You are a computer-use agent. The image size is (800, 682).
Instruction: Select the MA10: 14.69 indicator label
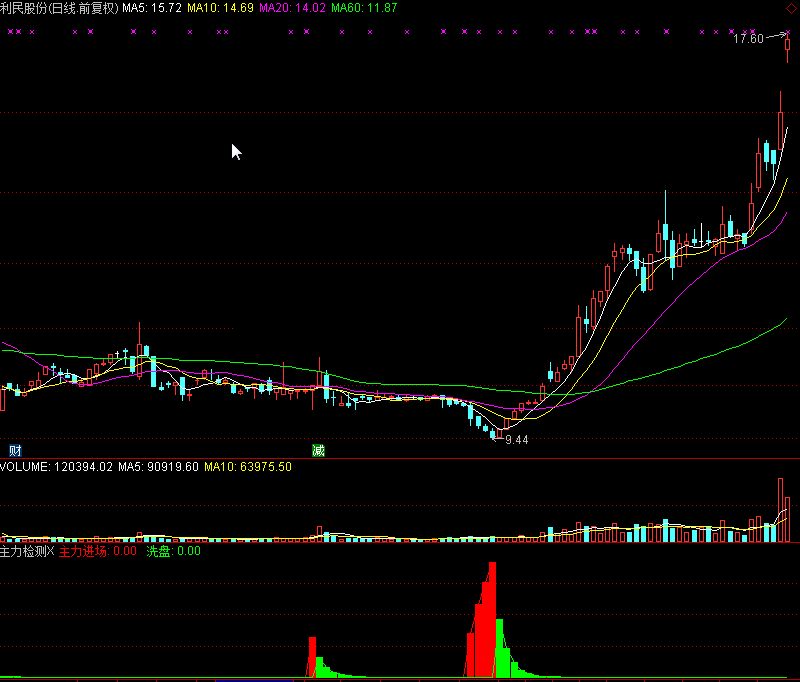[220, 8]
